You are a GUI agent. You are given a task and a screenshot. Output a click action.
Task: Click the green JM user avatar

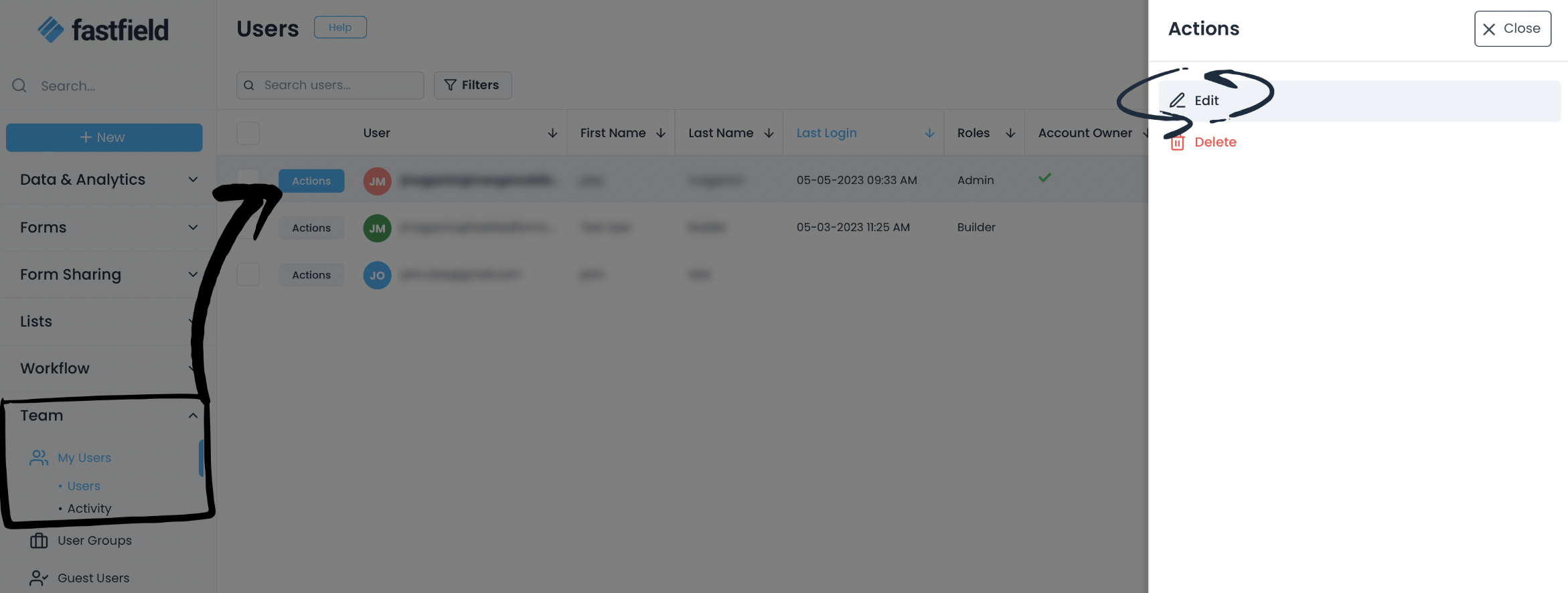(377, 228)
